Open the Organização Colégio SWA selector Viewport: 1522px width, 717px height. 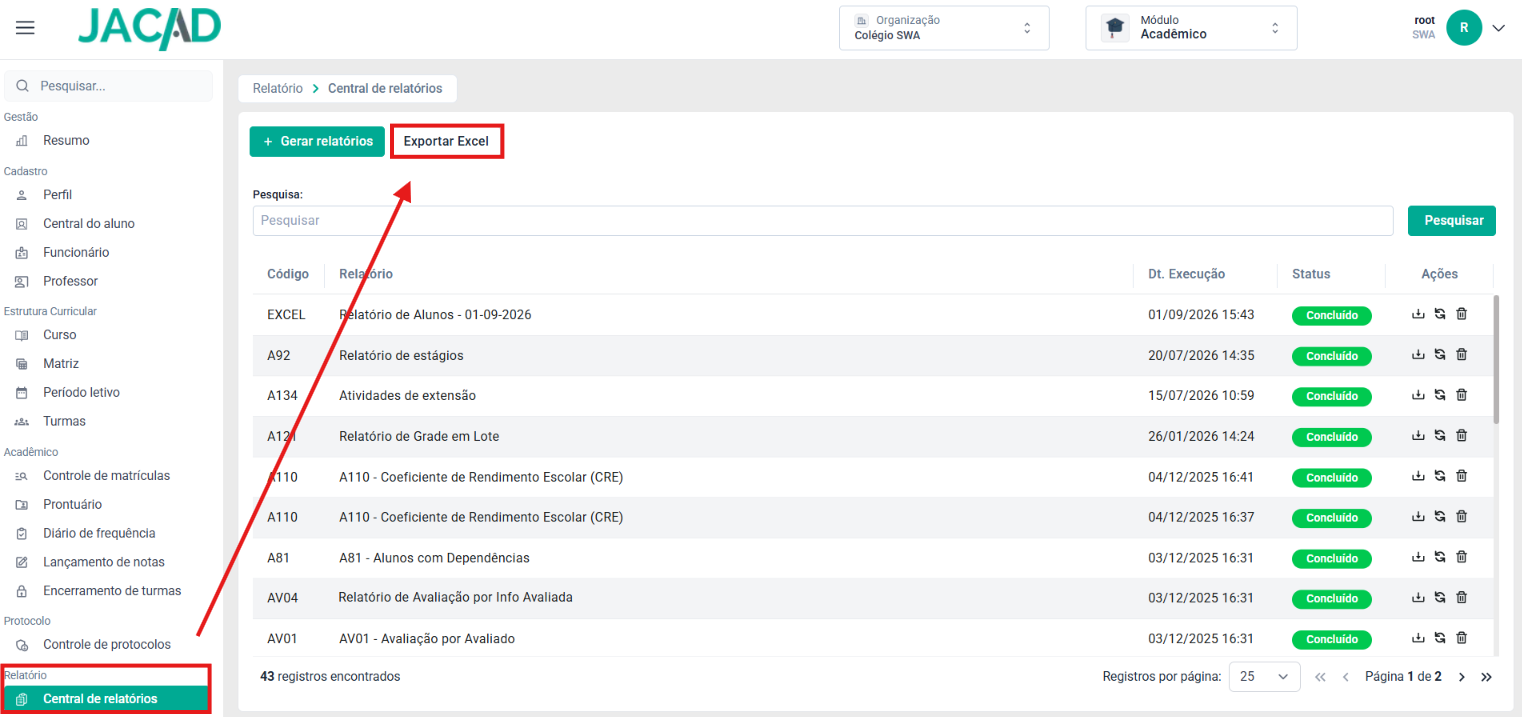944,28
